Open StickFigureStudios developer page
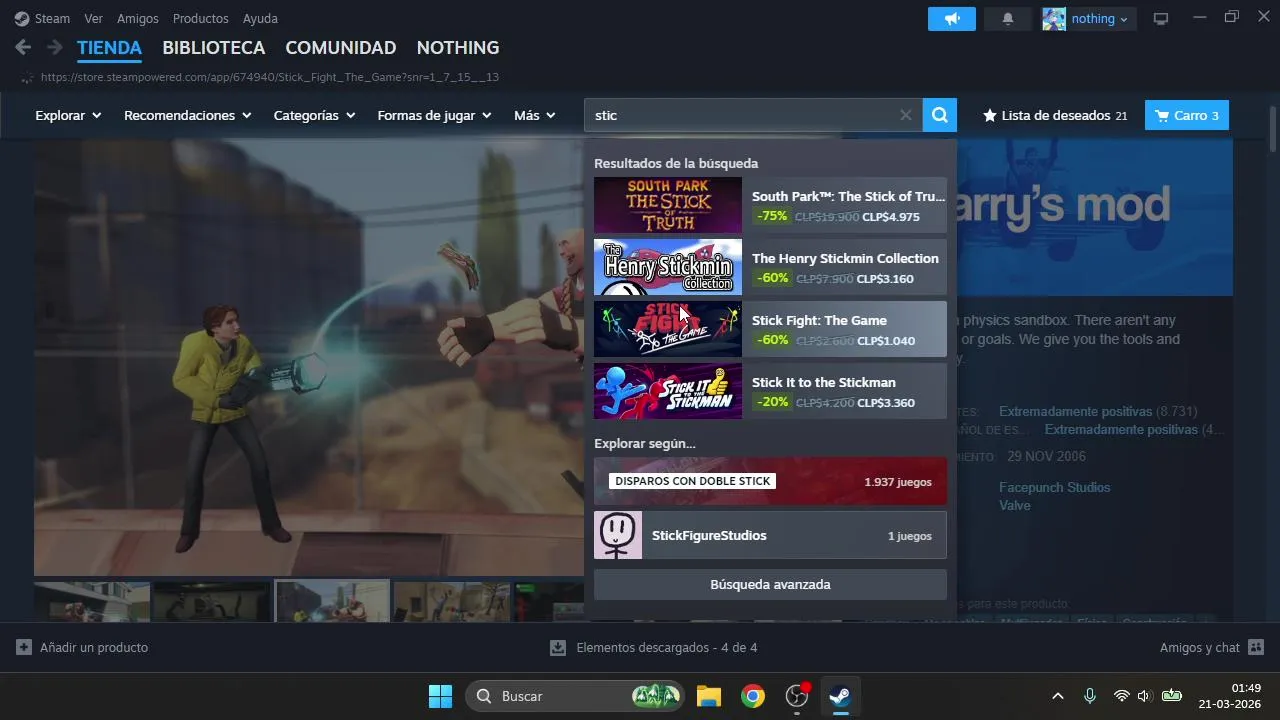Screen dimensions: 1280x720 tap(770, 535)
